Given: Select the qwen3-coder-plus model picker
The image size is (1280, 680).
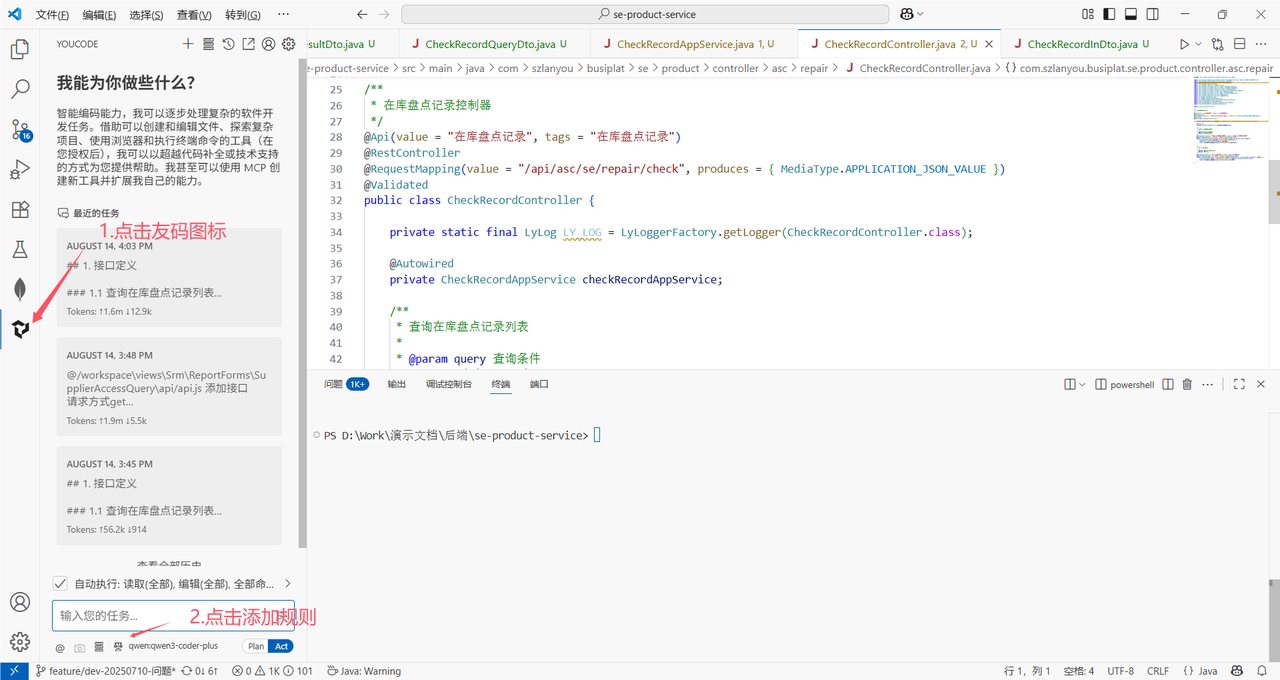Looking at the screenshot, I should tap(173, 646).
